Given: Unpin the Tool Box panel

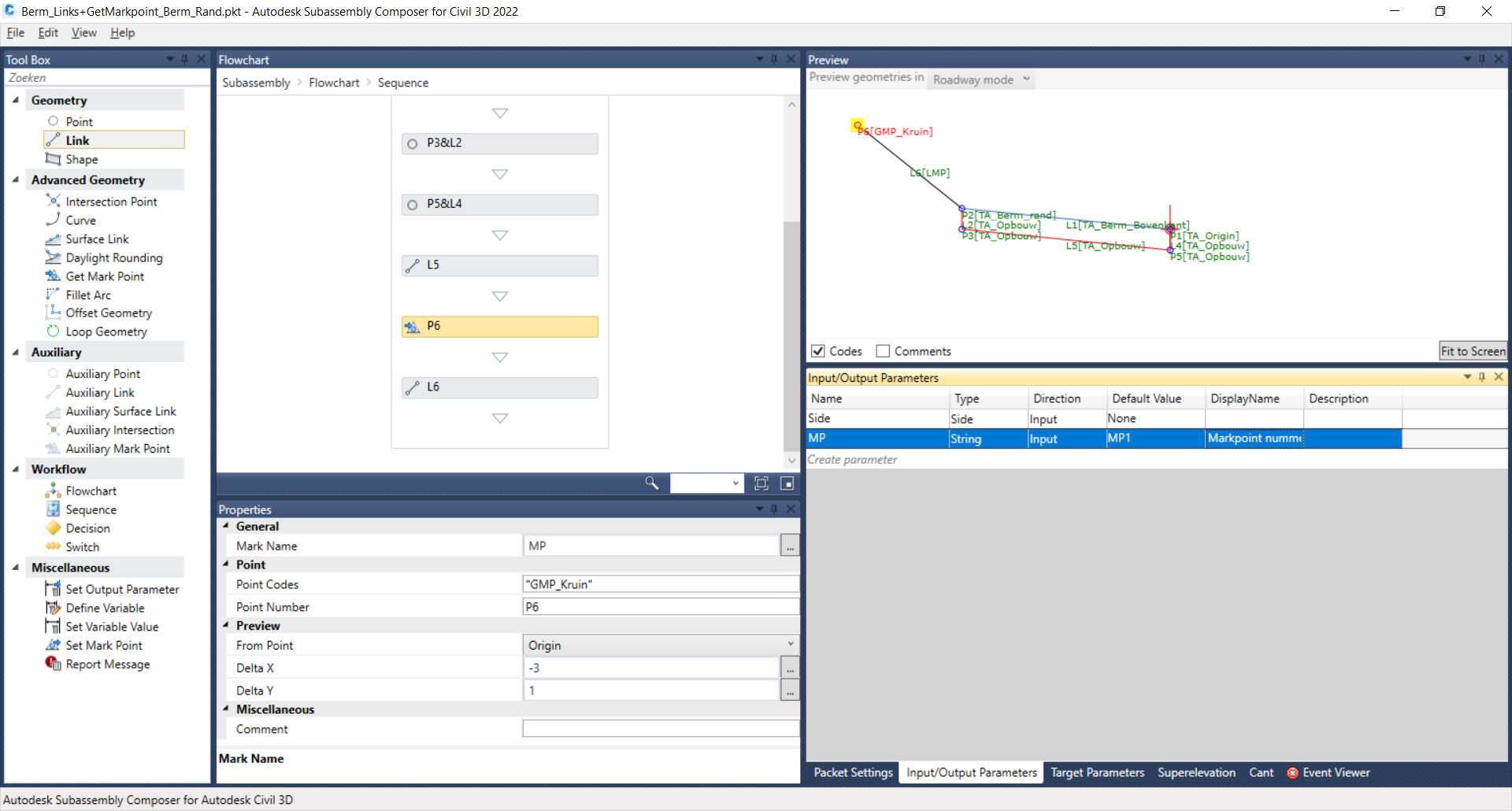Looking at the screenshot, I should pyautogui.click(x=185, y=59).
